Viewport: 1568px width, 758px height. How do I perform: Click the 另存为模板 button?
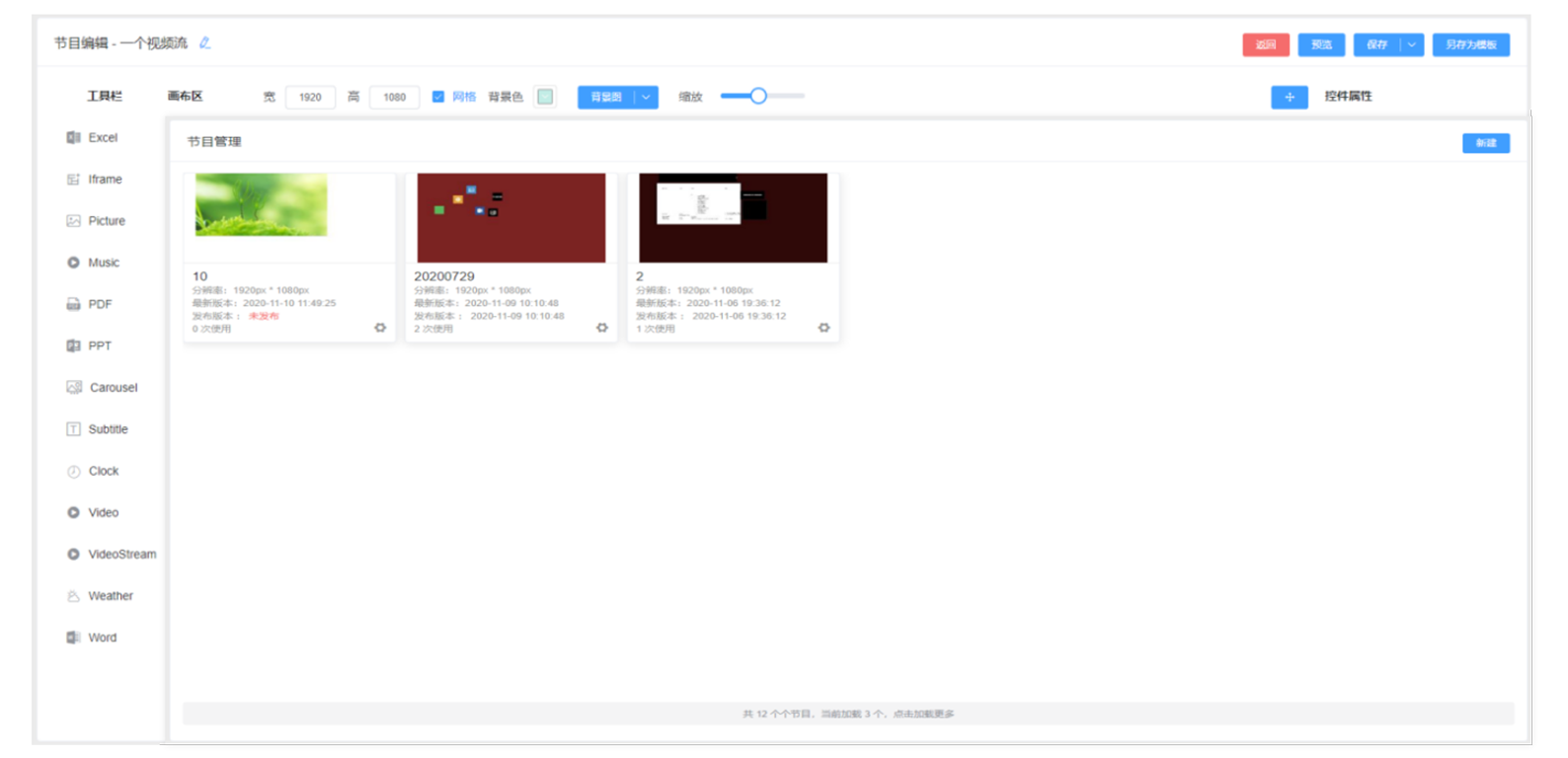[x=1470, y=44]
